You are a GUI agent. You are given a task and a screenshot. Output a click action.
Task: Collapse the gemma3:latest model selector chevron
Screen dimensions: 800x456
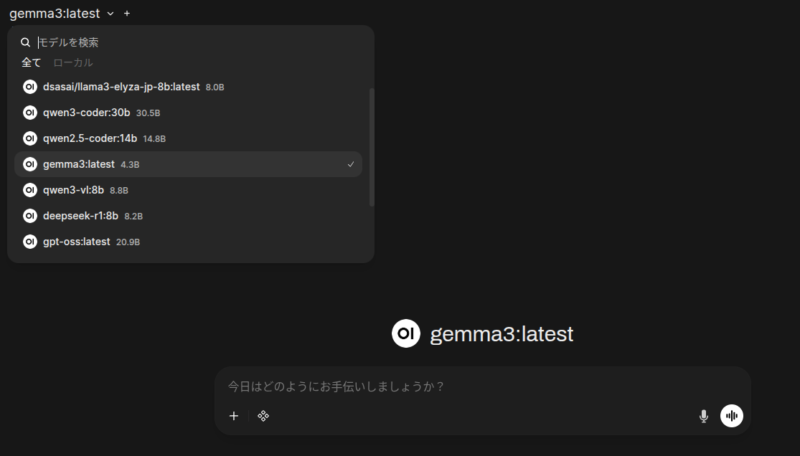[x=110, y=14]
